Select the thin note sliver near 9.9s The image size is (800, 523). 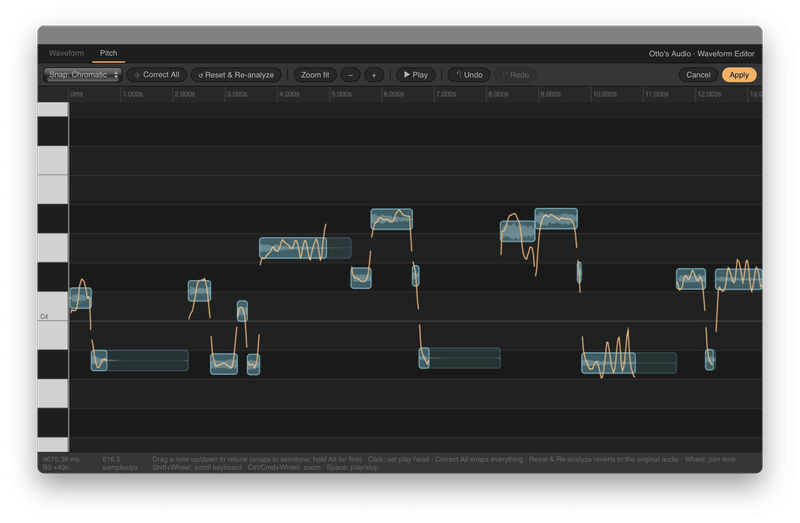(579, 272)
